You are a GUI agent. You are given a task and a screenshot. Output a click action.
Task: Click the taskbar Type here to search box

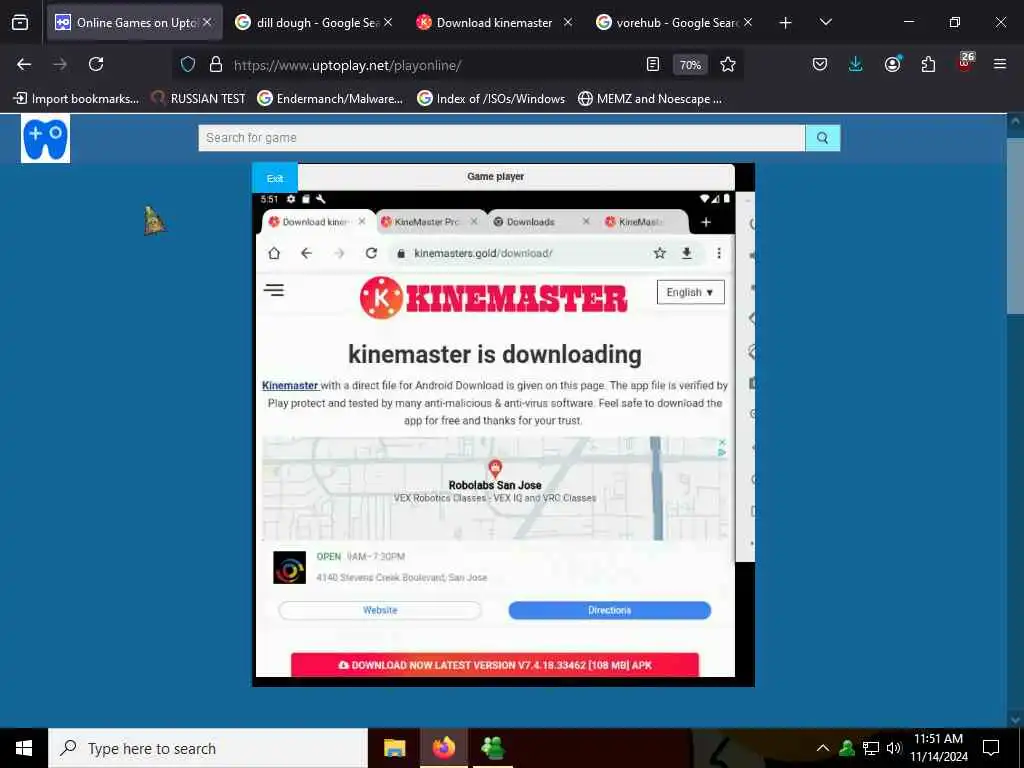(208, 748)
